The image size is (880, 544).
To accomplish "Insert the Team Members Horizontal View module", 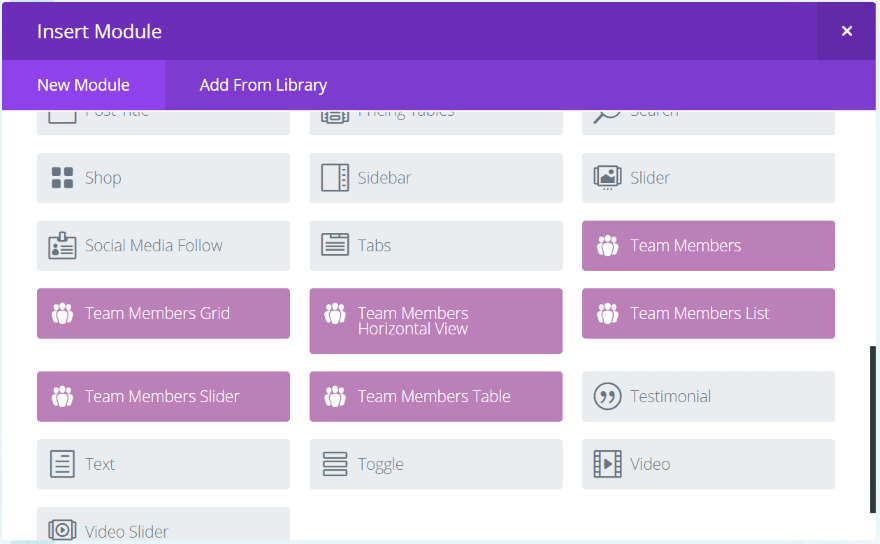I will [436, 321].
